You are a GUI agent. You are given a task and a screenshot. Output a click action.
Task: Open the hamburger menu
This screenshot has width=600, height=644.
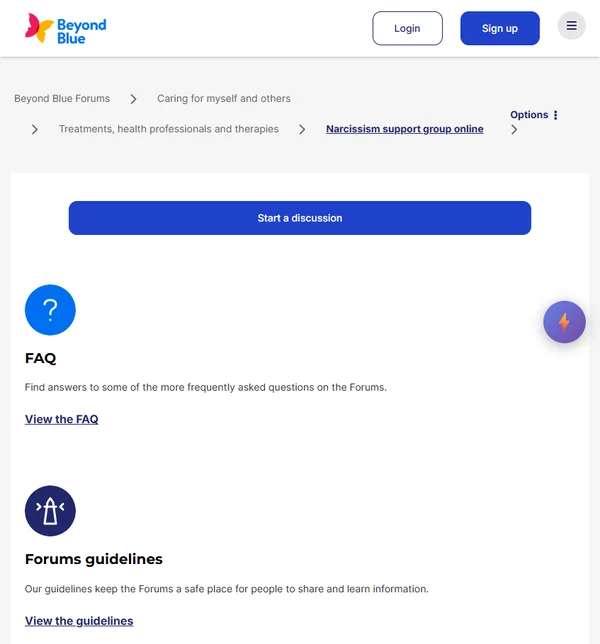[571, 27]
